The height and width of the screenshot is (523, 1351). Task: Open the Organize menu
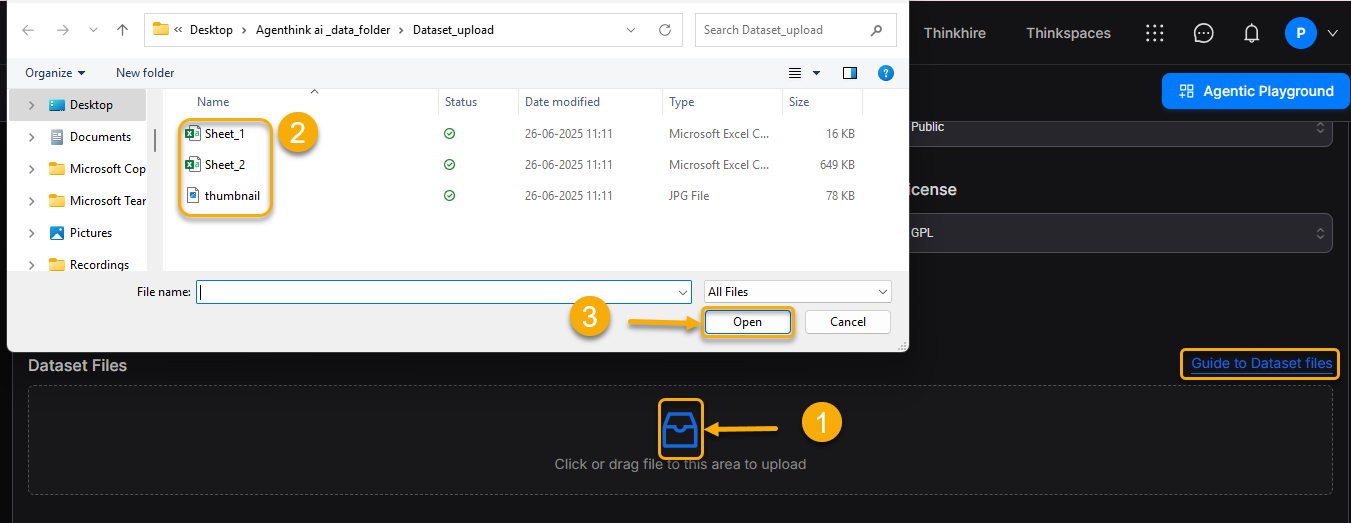pyautogui.click(x=55, y=73)
